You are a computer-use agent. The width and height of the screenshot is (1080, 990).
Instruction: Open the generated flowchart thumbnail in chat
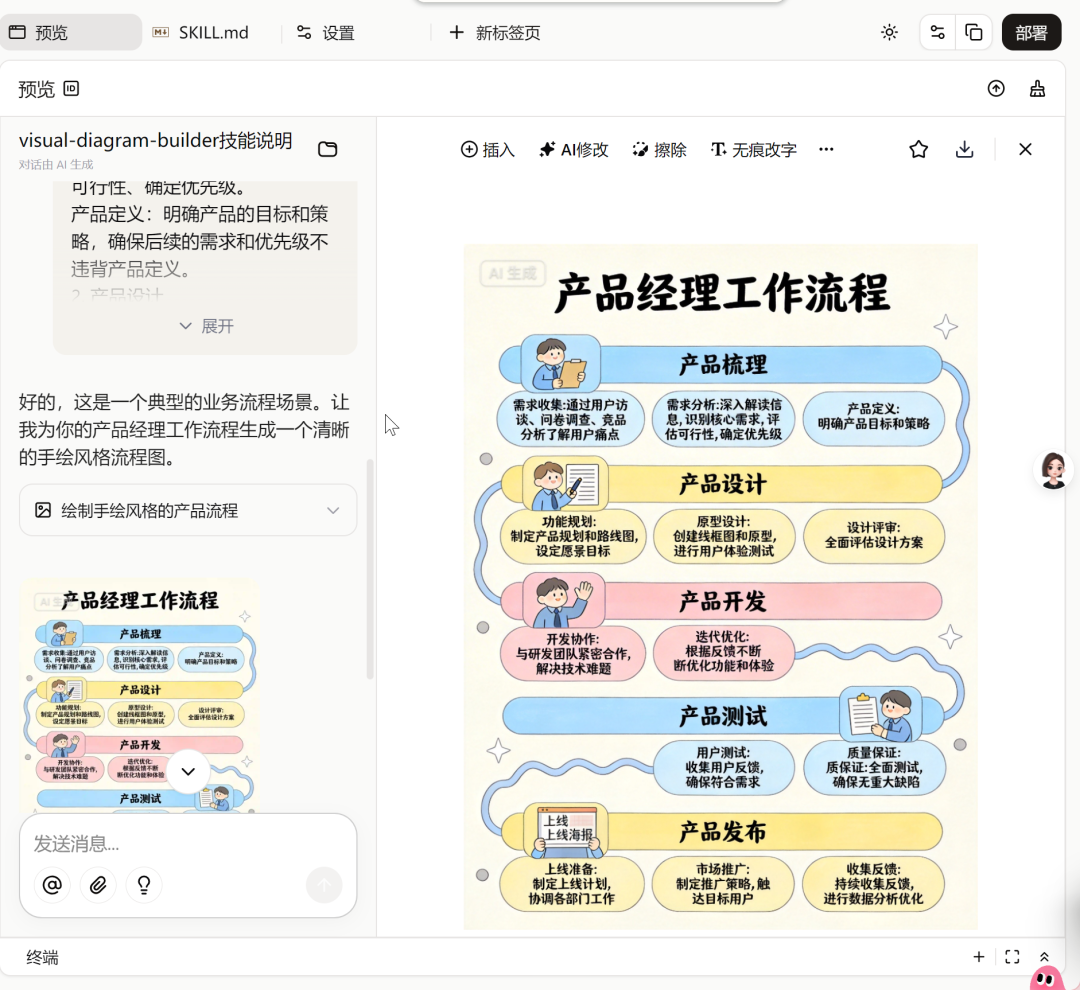[x=141, y=696]
